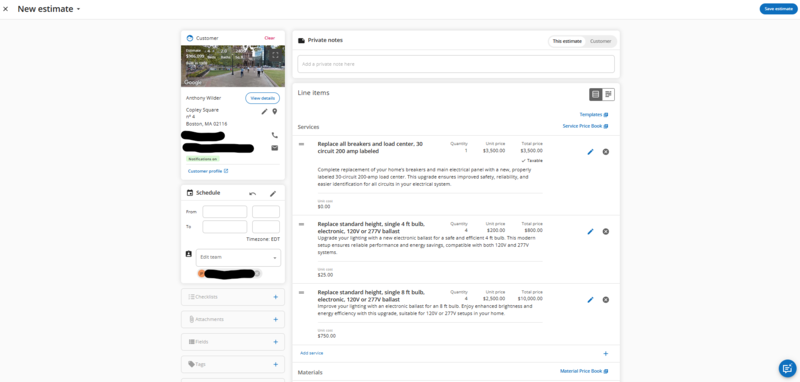Click View details for Anthony Wilder

point(262,98)
